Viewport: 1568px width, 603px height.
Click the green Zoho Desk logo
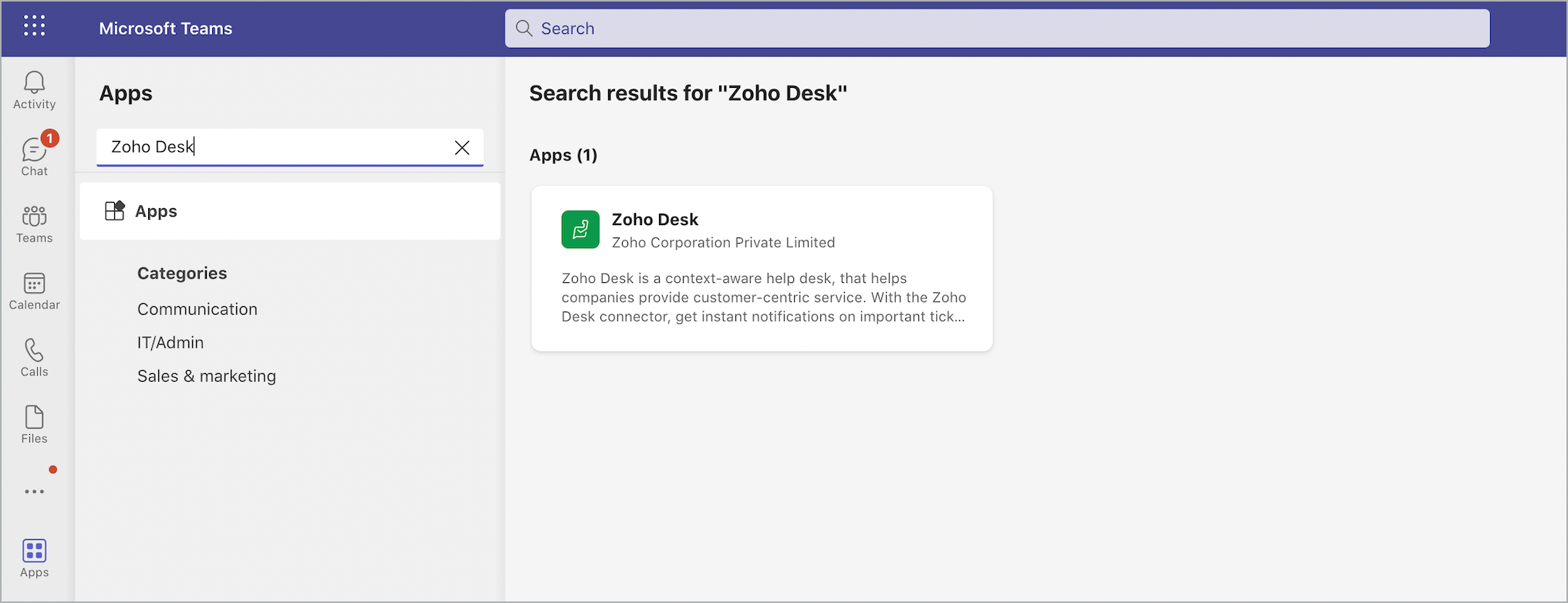click(580, 230)
